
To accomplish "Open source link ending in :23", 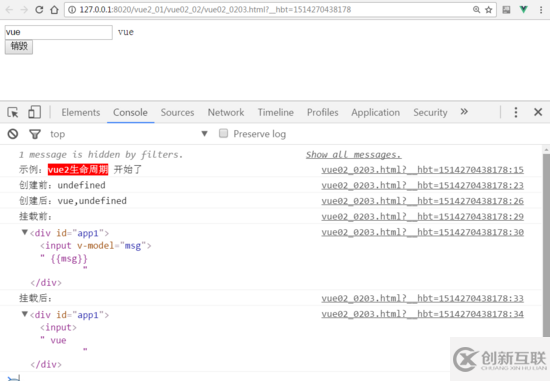I will pyautogui.click(x=422, y=185).
